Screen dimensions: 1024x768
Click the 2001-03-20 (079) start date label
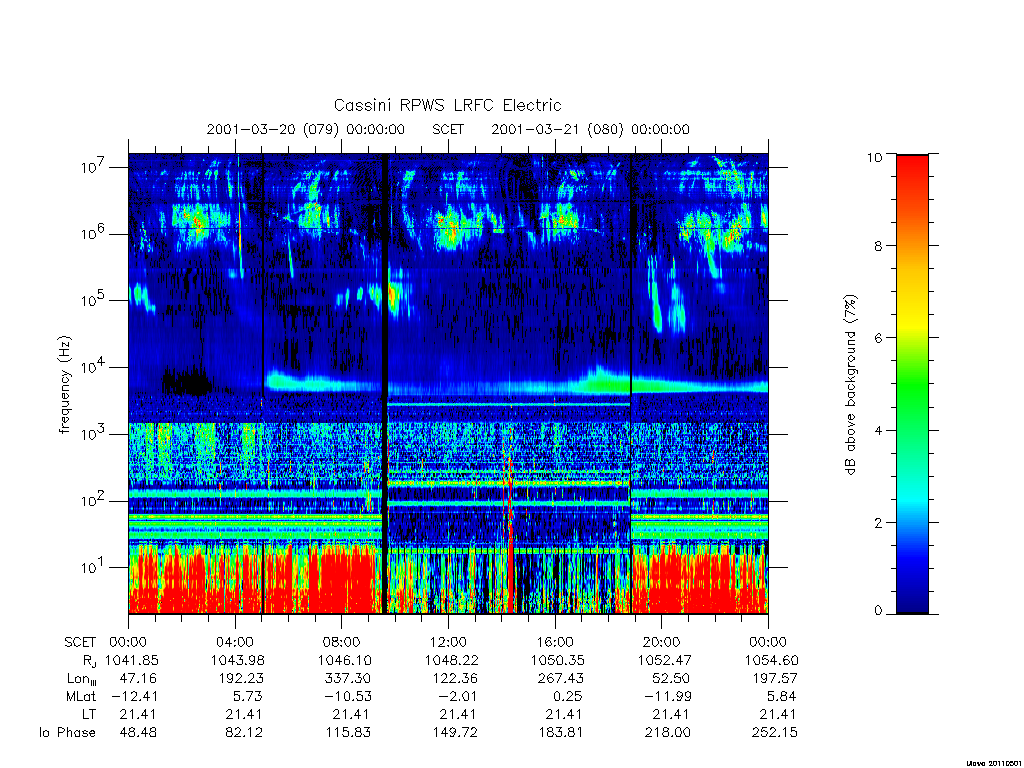coord(306,129)
